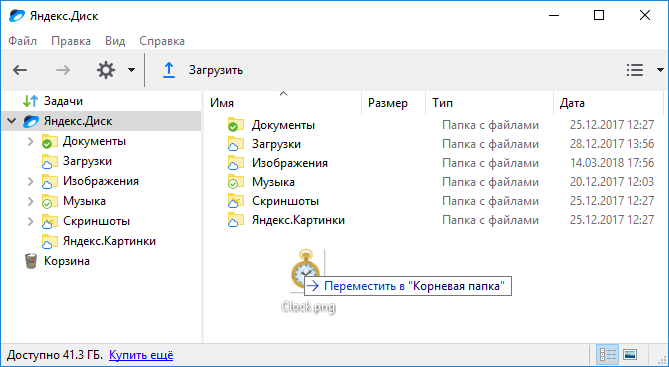Open the view mode dropdown arrow
The image size is (669, 367).
coord(660,70)
